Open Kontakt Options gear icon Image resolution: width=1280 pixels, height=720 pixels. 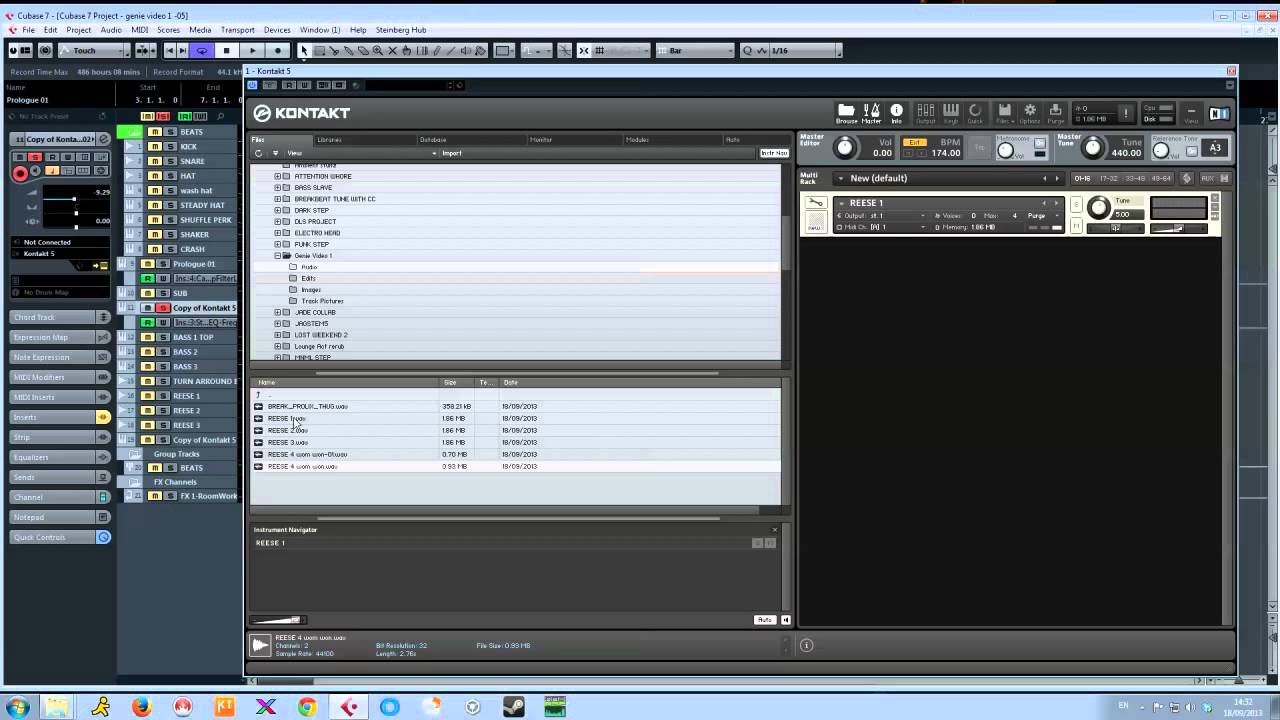click(1029, 113)
